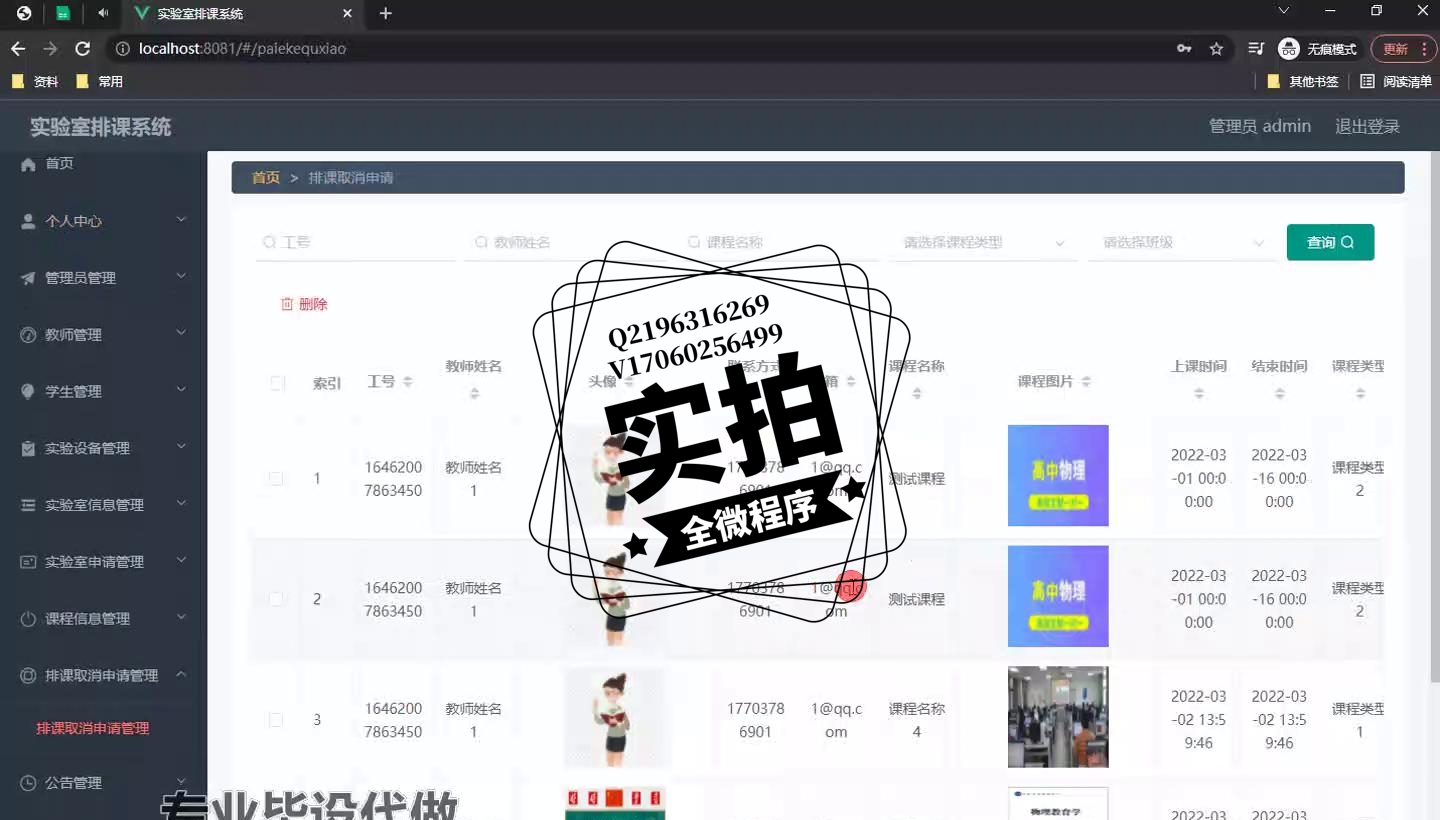
Task: Click the 个人中心 person icon
Action: [x=28, y=221]
